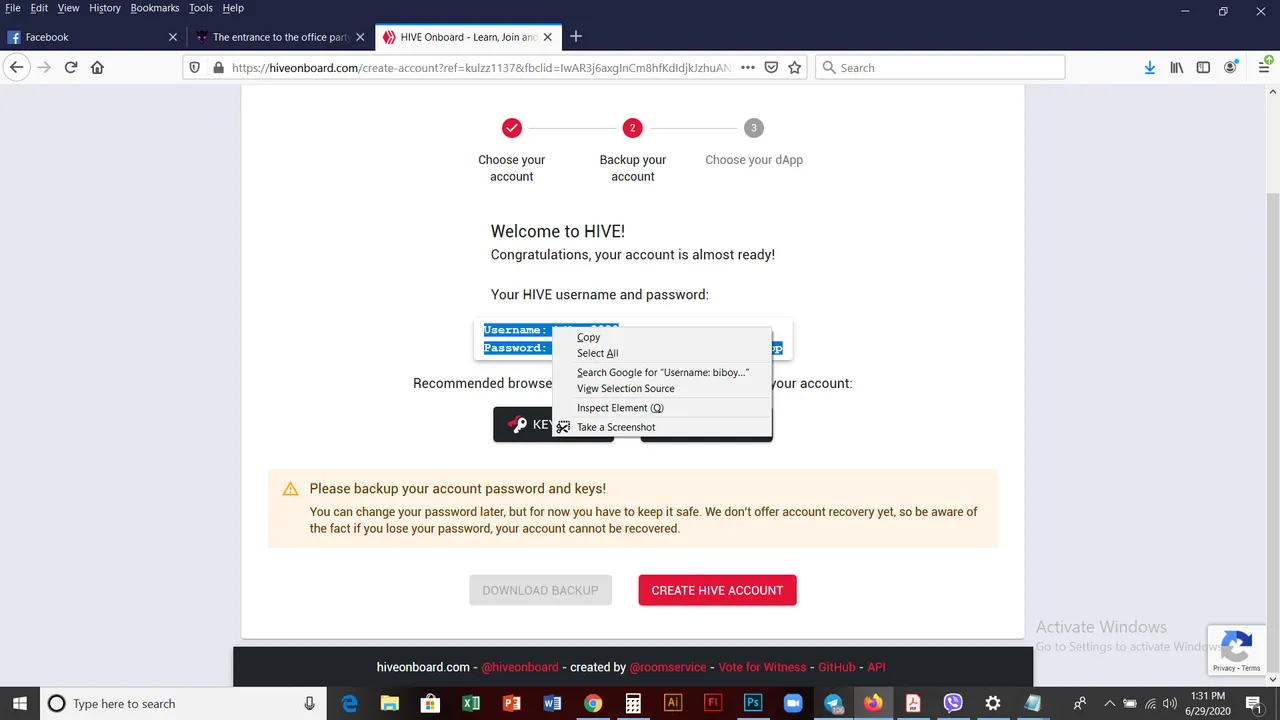The height and width of the screenshot is (720, 1280).
Task: Open Viber from the taskbar
Action: (953, 703)
